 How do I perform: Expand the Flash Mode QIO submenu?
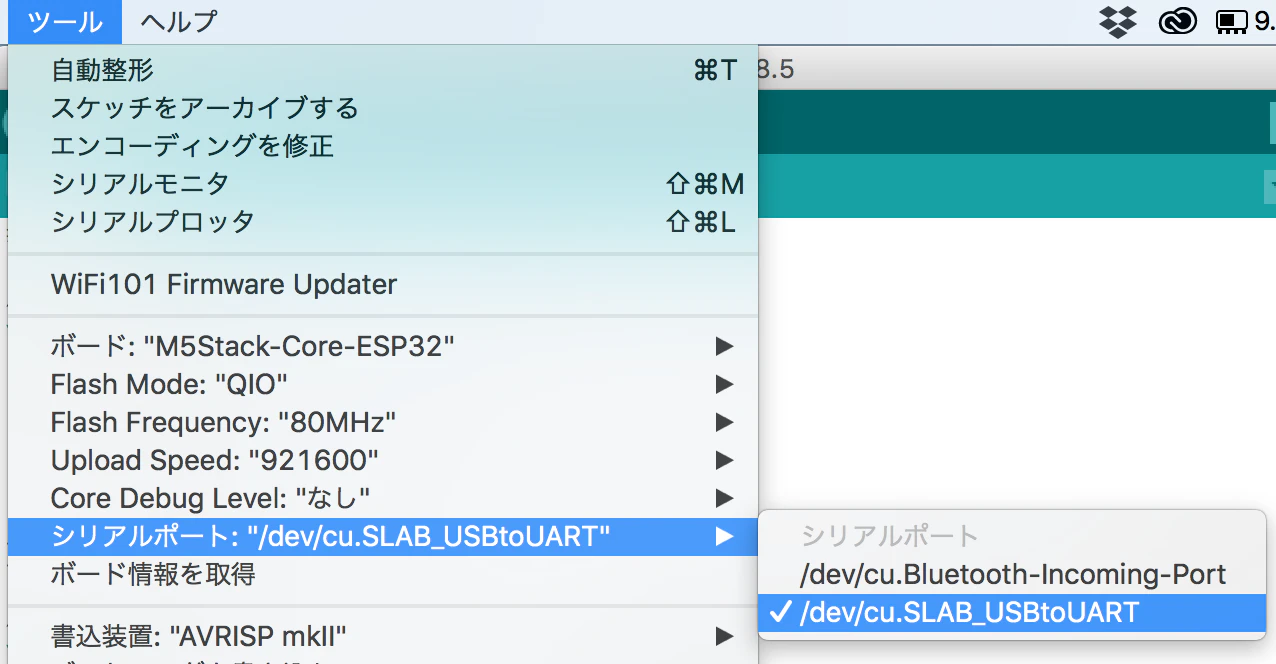168,384
